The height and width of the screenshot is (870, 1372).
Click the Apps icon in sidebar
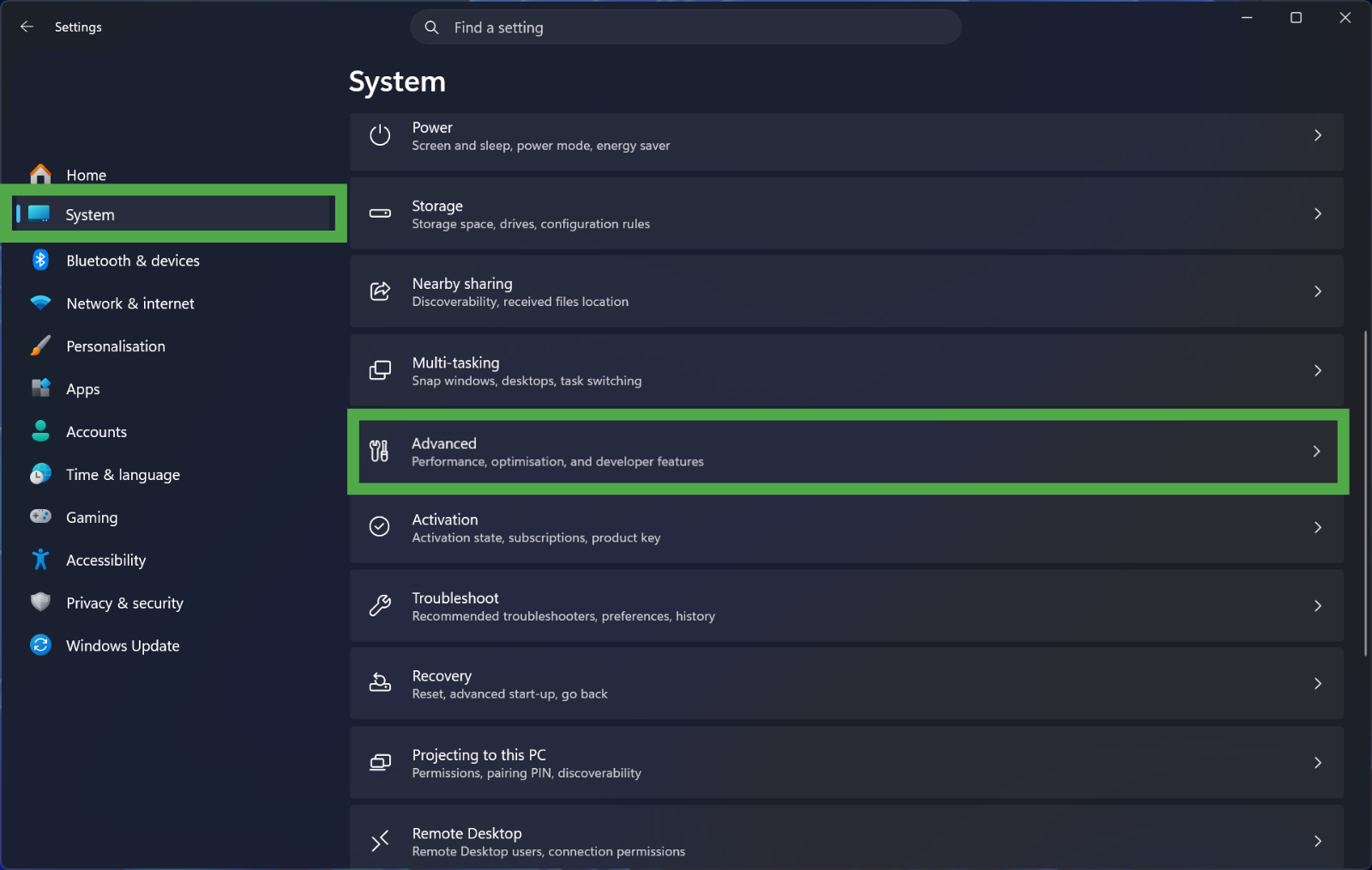click(40, 388)
